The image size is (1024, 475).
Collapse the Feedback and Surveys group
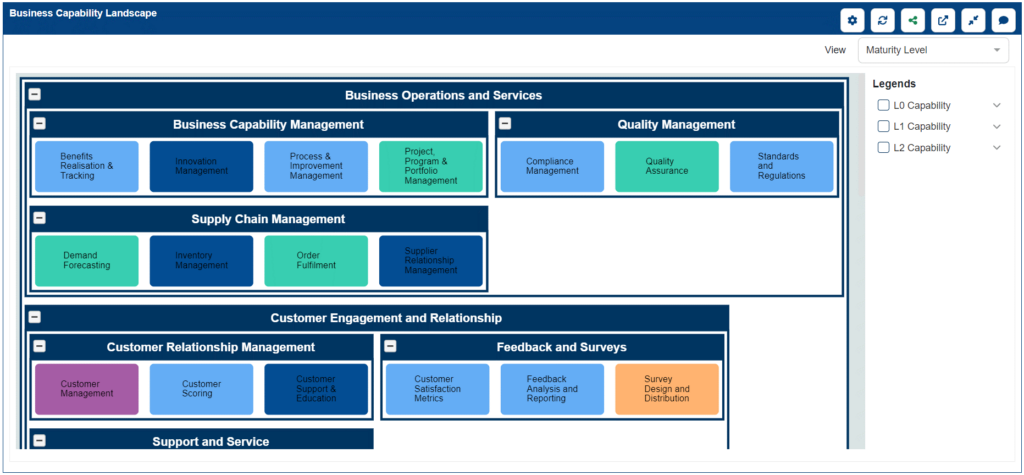coord(390,346)
